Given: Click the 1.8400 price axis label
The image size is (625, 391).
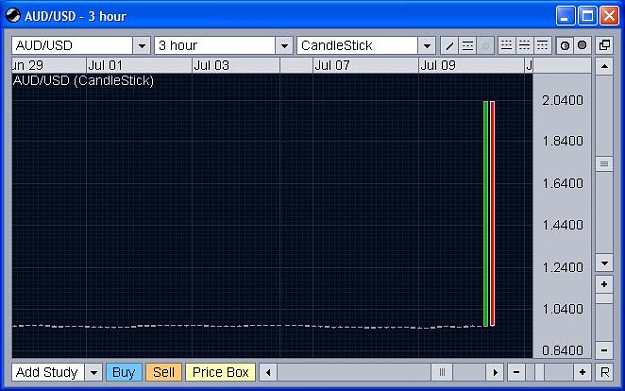Looking at the screenshot, I should click(562, 141).
